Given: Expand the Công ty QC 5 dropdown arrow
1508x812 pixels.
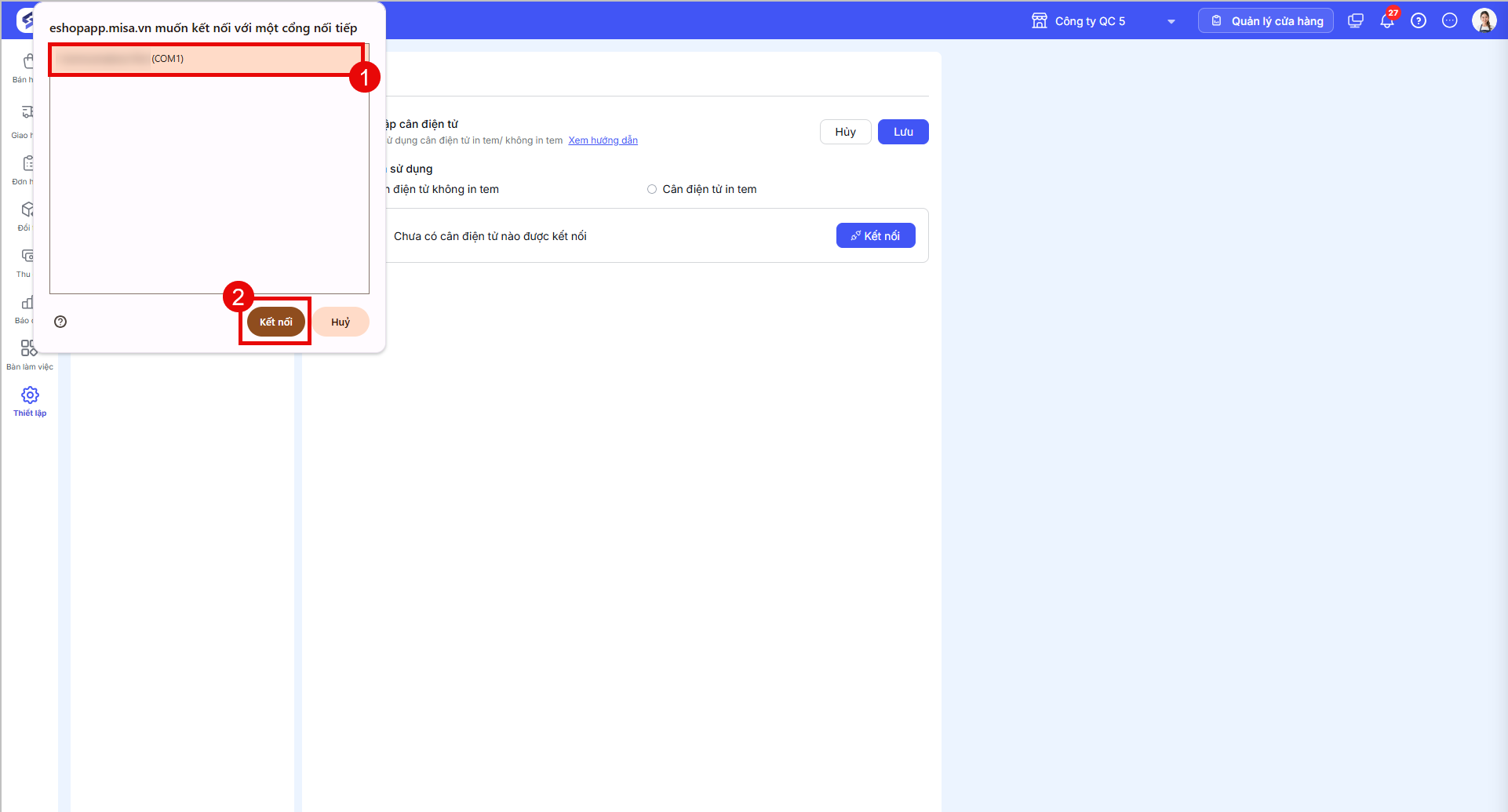Looking at the screenshot, I should 1171,21.
